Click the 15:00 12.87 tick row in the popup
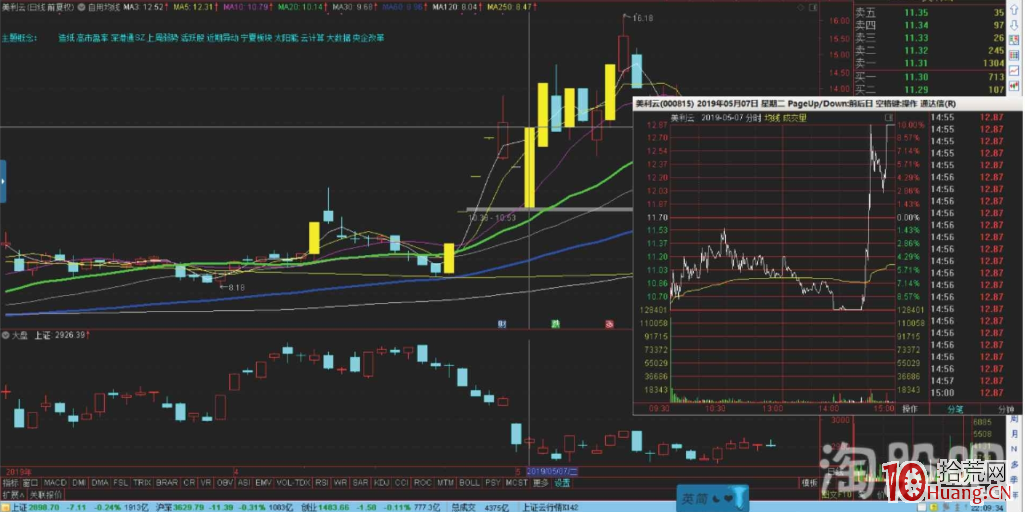Image resolution: width=1025 pixels, height=512 pixels. 969,392
